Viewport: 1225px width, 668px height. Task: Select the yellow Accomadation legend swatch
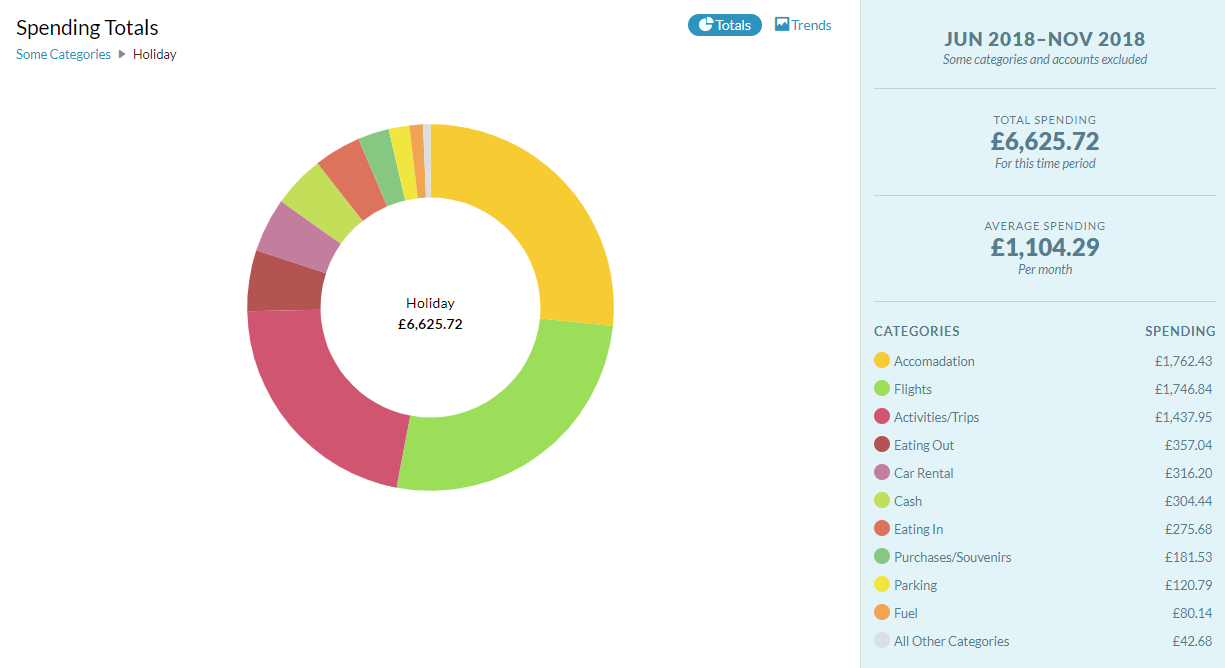coord(882,361)
